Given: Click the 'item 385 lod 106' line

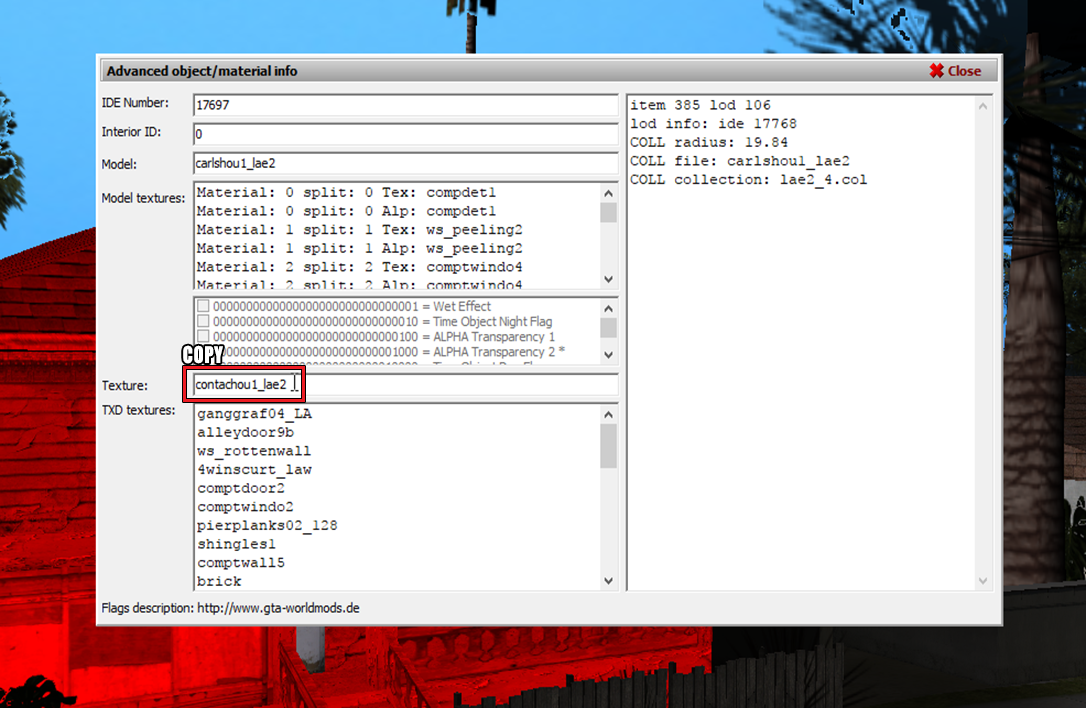Looking at the screenshot, I should (700, 105).
